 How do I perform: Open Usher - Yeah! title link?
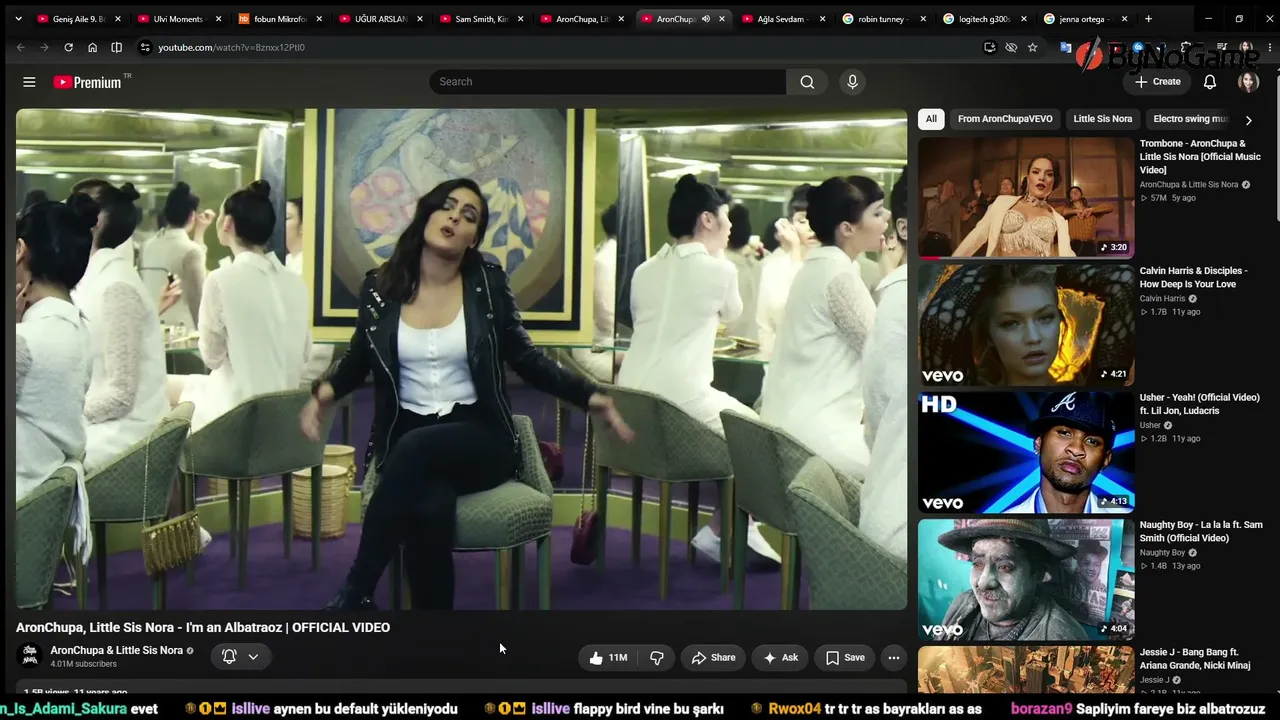click(x=1200, y=404)
